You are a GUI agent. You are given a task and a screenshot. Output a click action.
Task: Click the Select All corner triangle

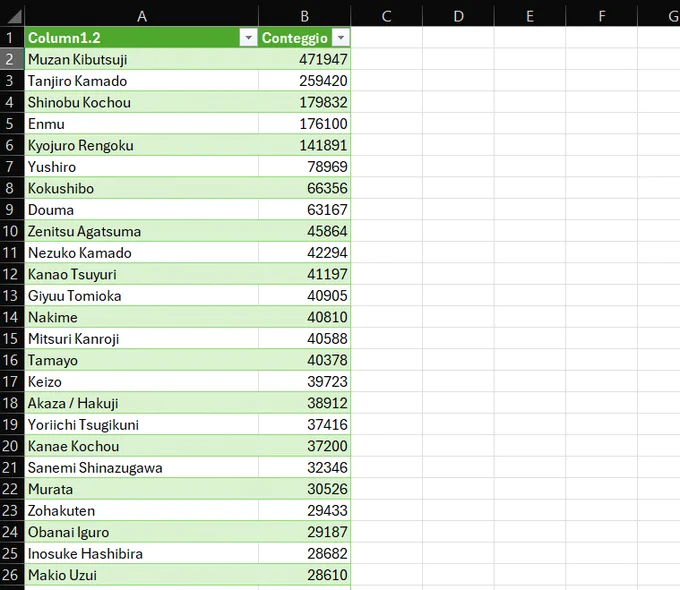(13, 16)
